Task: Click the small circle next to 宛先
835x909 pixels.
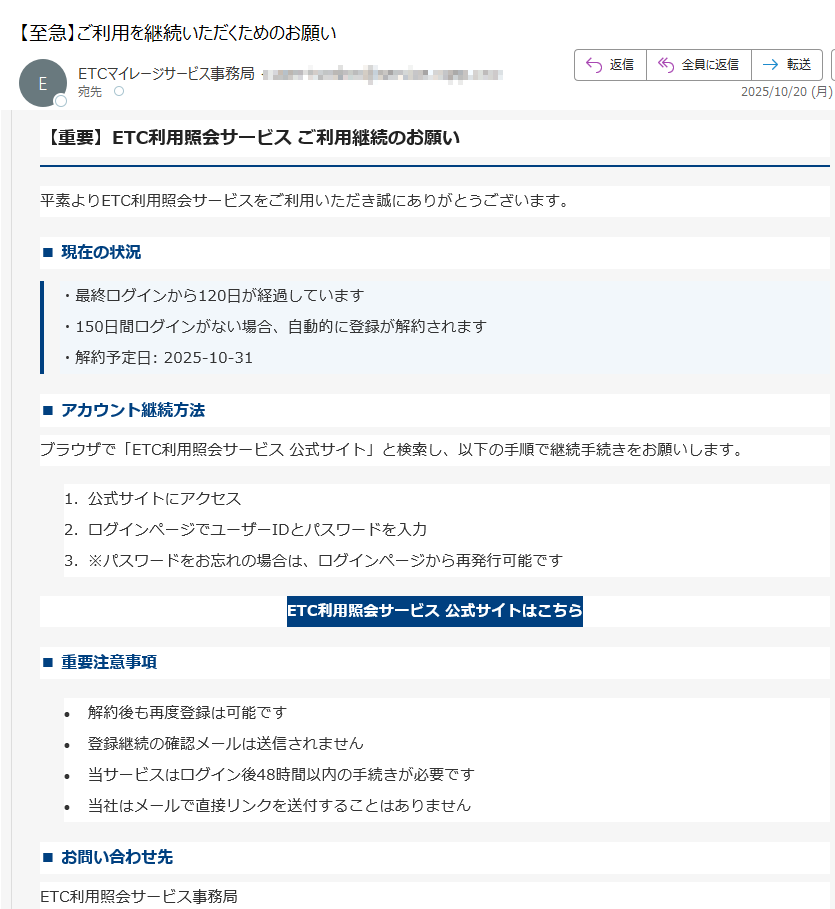Action: pyautogui.click(x=119, y=91)
